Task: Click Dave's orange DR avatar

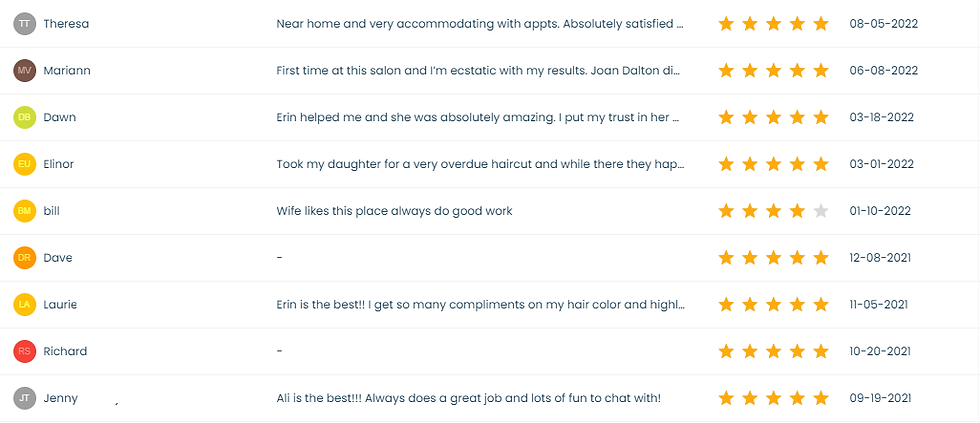Action: (x=24, y=258)
